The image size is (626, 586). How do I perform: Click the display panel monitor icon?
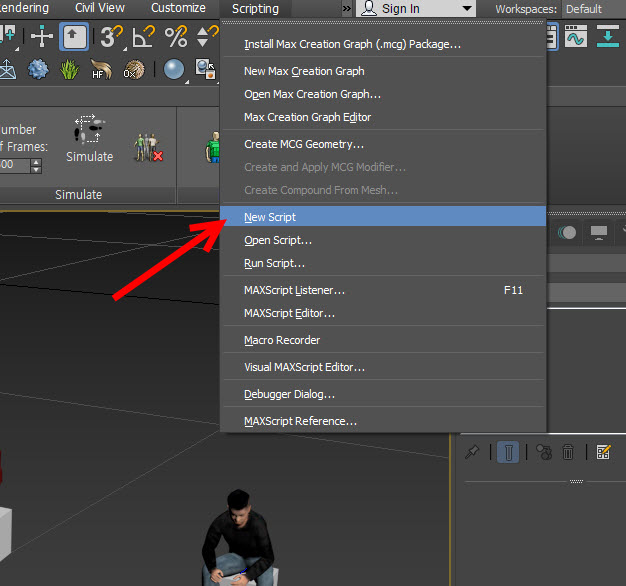click(598, 232)
